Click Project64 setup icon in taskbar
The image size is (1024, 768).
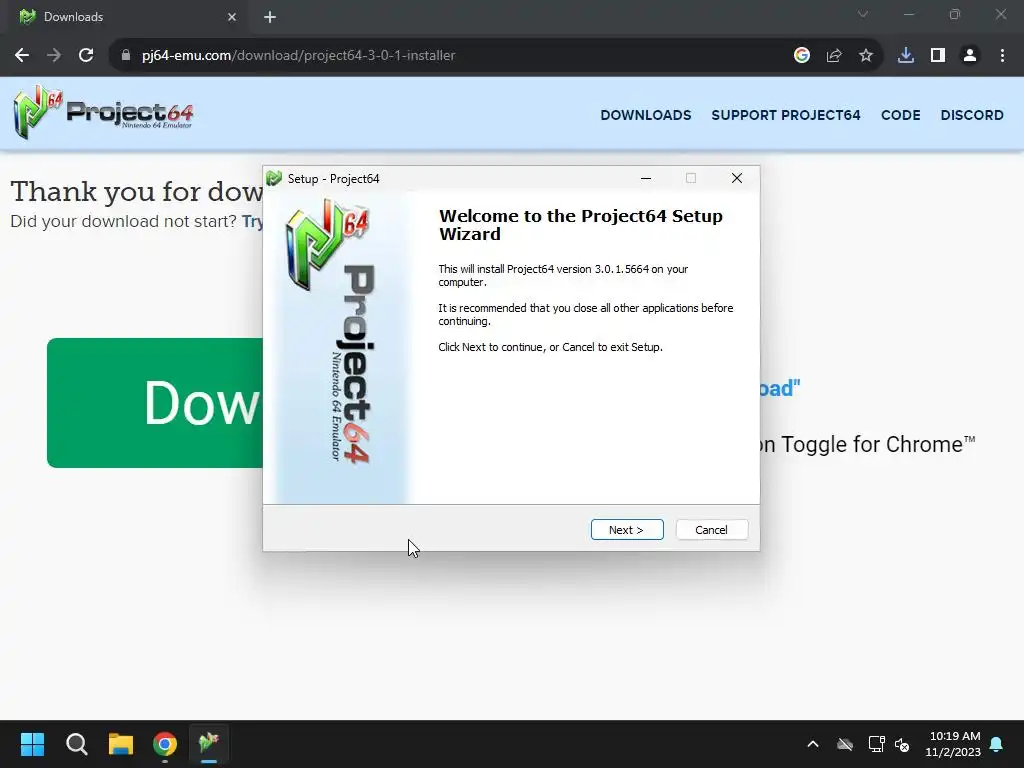(x=209, y=744)
